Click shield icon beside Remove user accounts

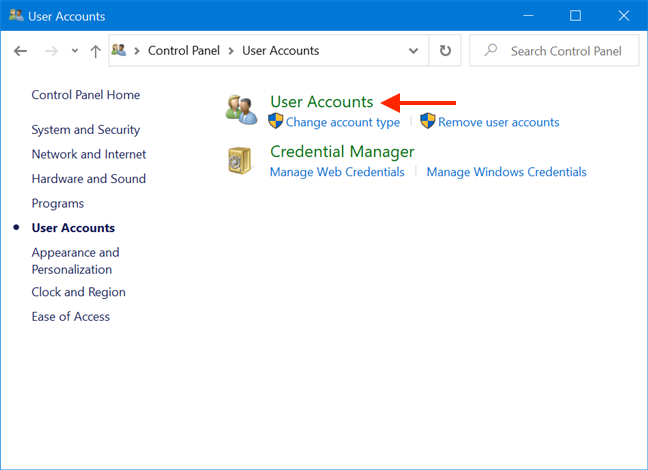click(428, 121)
